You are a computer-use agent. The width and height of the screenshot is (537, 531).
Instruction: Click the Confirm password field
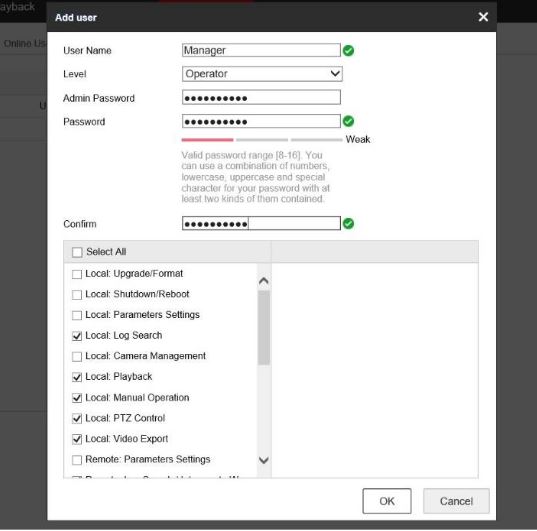(x=261, y=223)
